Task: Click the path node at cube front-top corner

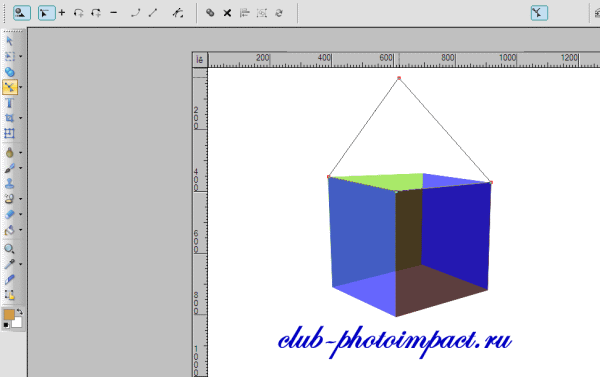Action: click(x=396, y=191)
